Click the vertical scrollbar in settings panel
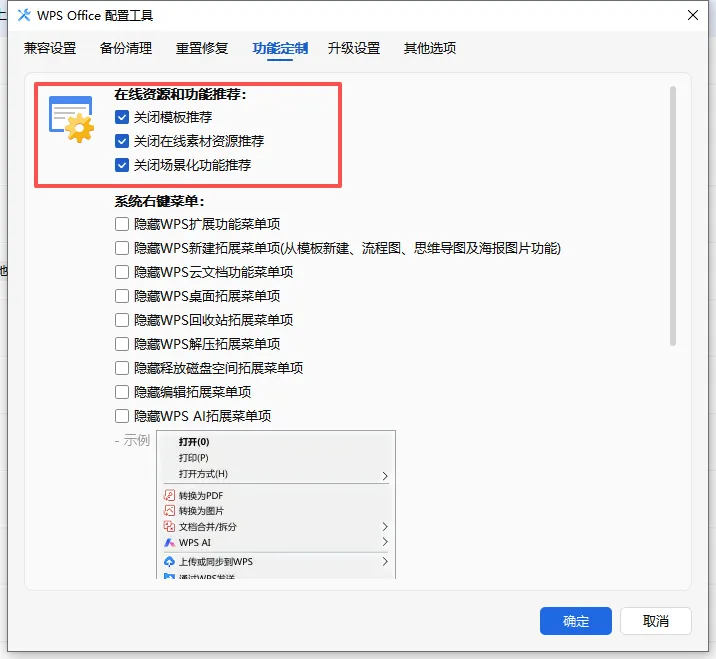Viewport: 716px width, 659px height. pyautogui.click(x=673, y=216)
